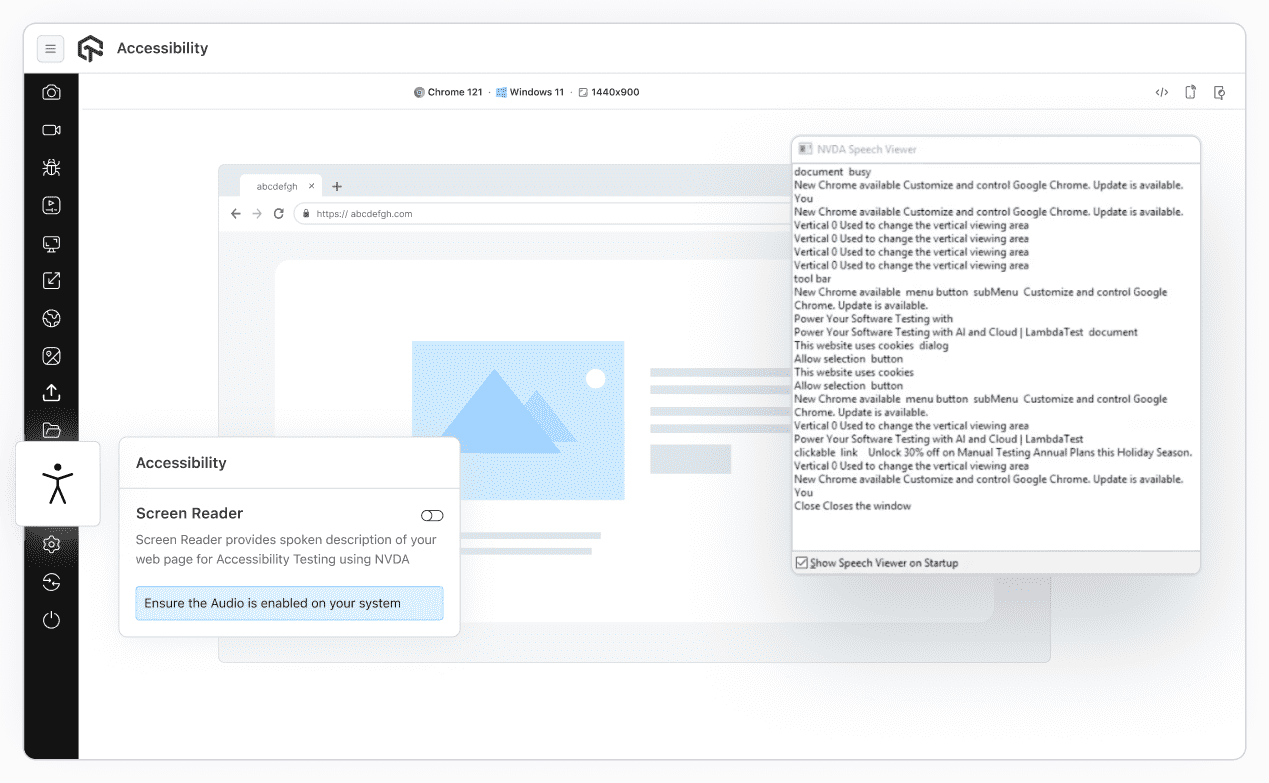Capture a screenshot with the camera icon
The width and height of the screenshot is (1269, 783).
pos(51,91)
